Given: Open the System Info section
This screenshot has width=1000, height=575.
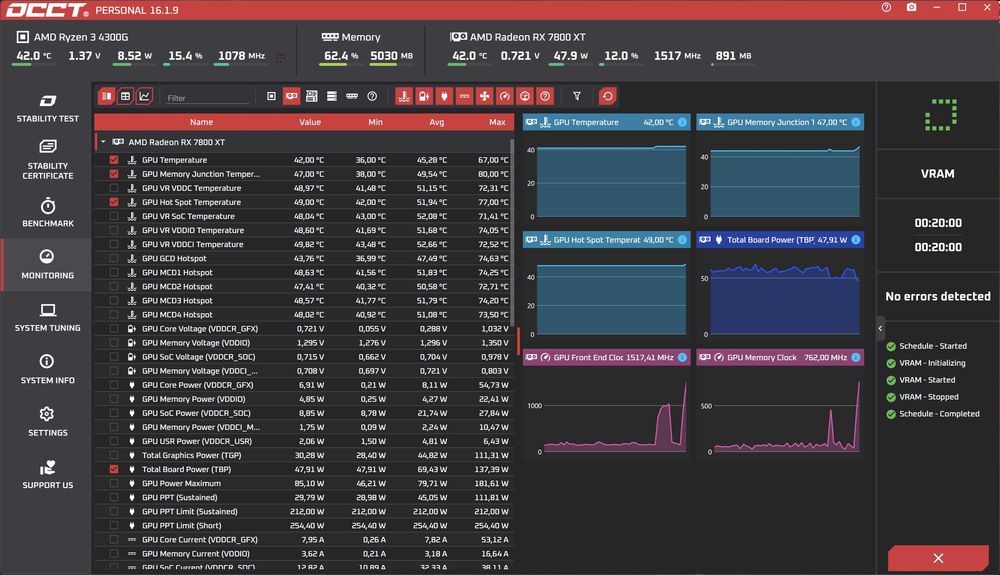Looking at the screenshot, I should 47,370.
